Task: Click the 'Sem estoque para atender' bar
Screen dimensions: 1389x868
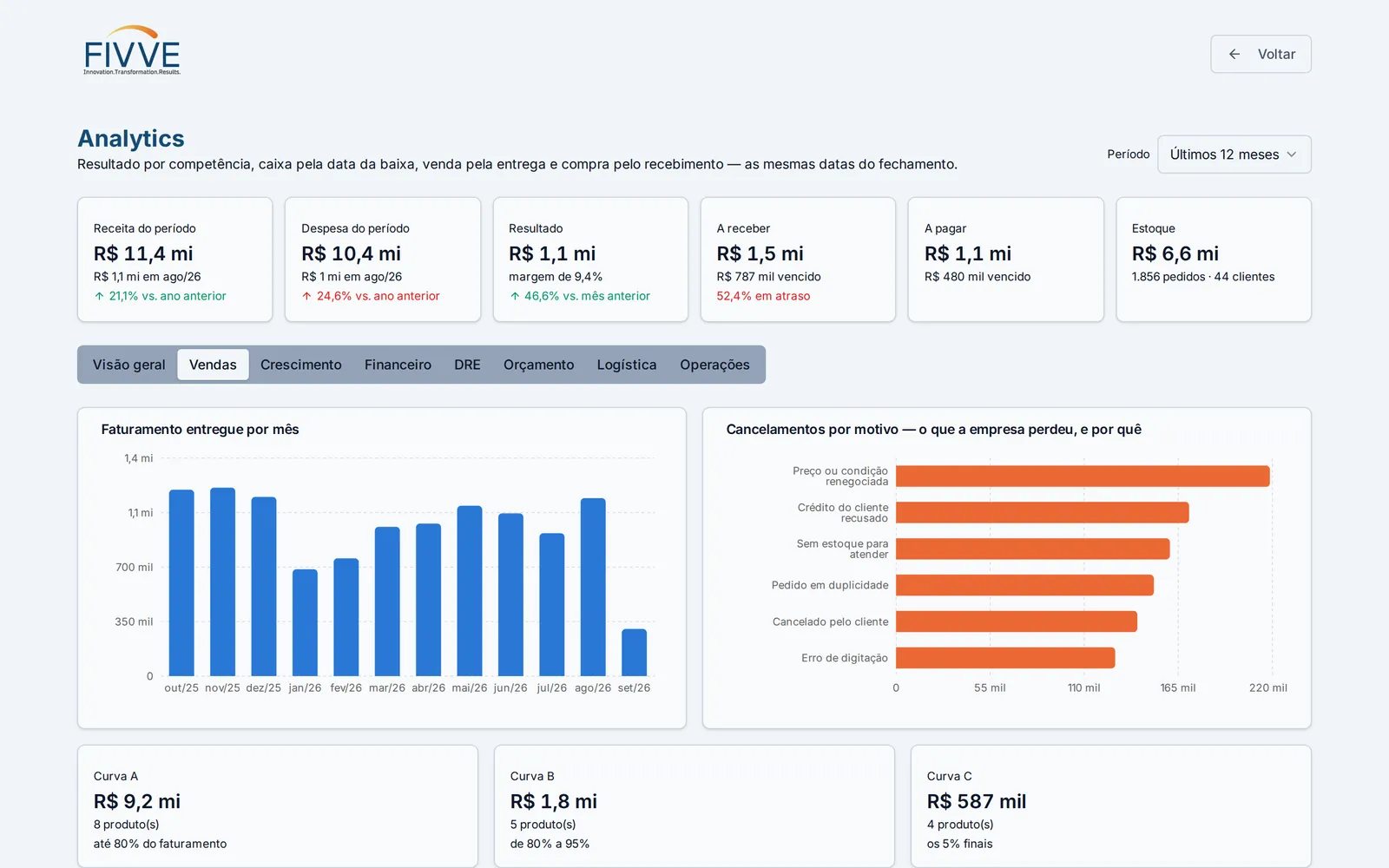Action: coord(1033,549)
